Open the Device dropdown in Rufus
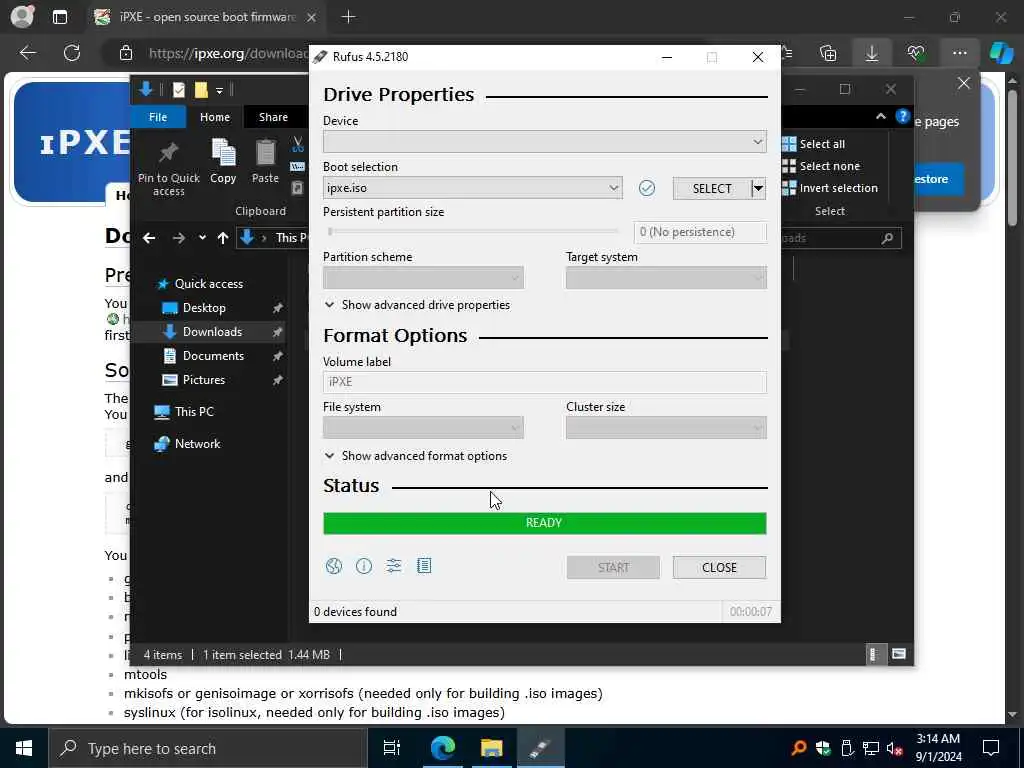1024x768 pixels. 545,142
